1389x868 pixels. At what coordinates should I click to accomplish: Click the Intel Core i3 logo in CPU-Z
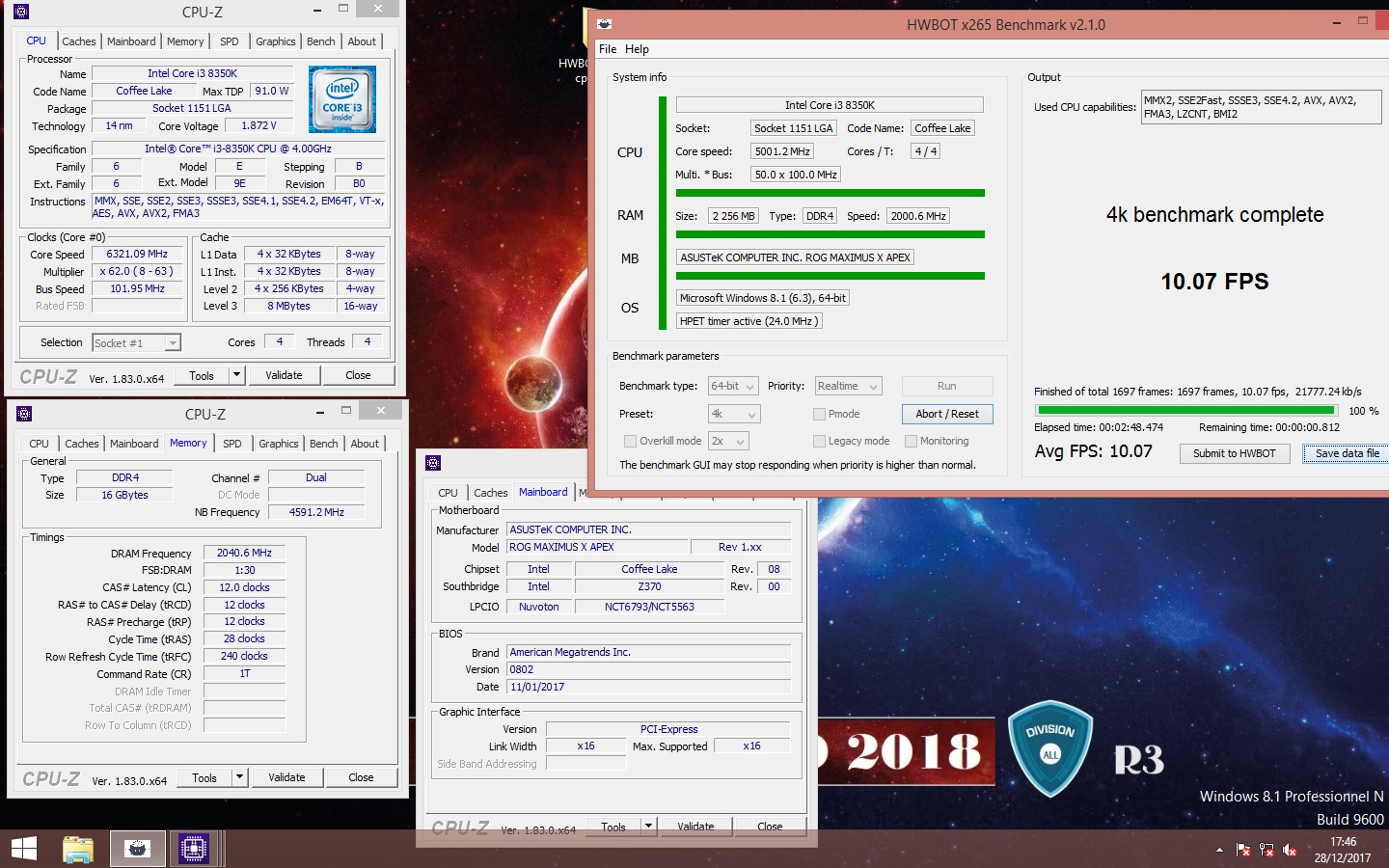click(x=342, y=99)
